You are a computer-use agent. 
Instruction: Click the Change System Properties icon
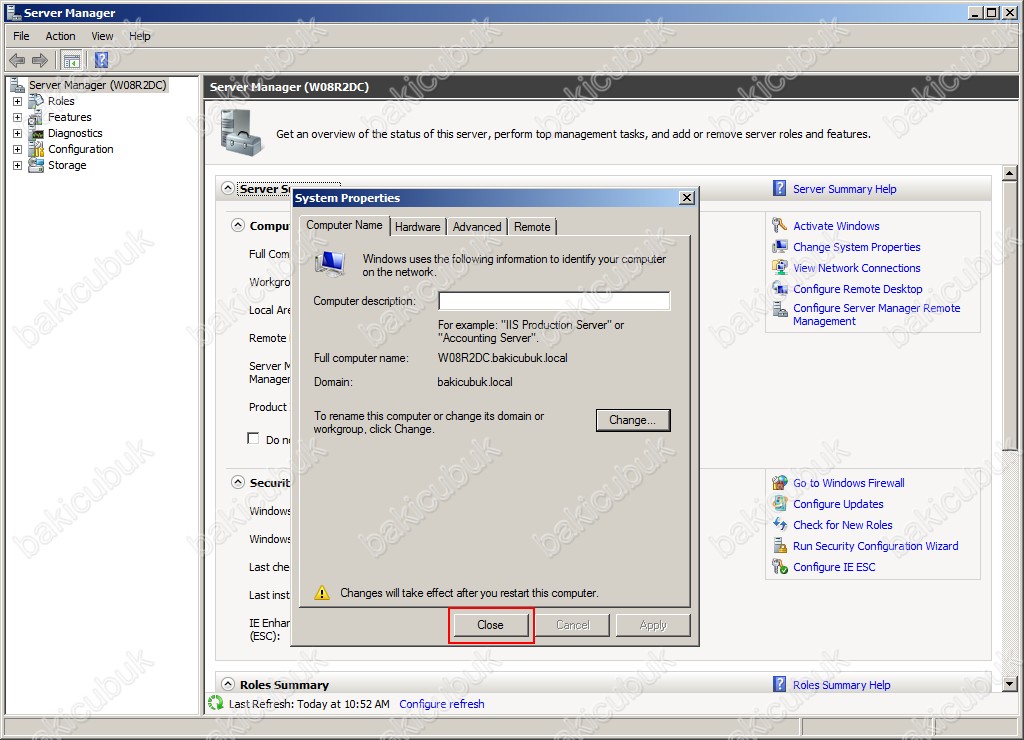click(780, 247)
